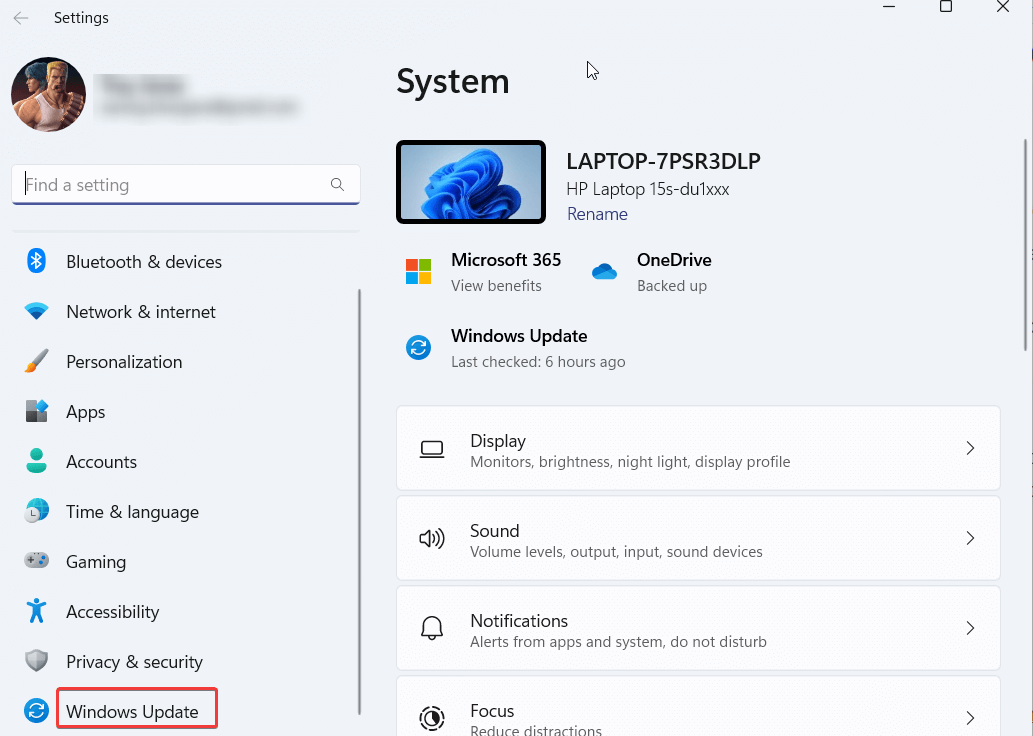
Task: Click the Time & language clock icon
Action: click(x=36, y=511)
